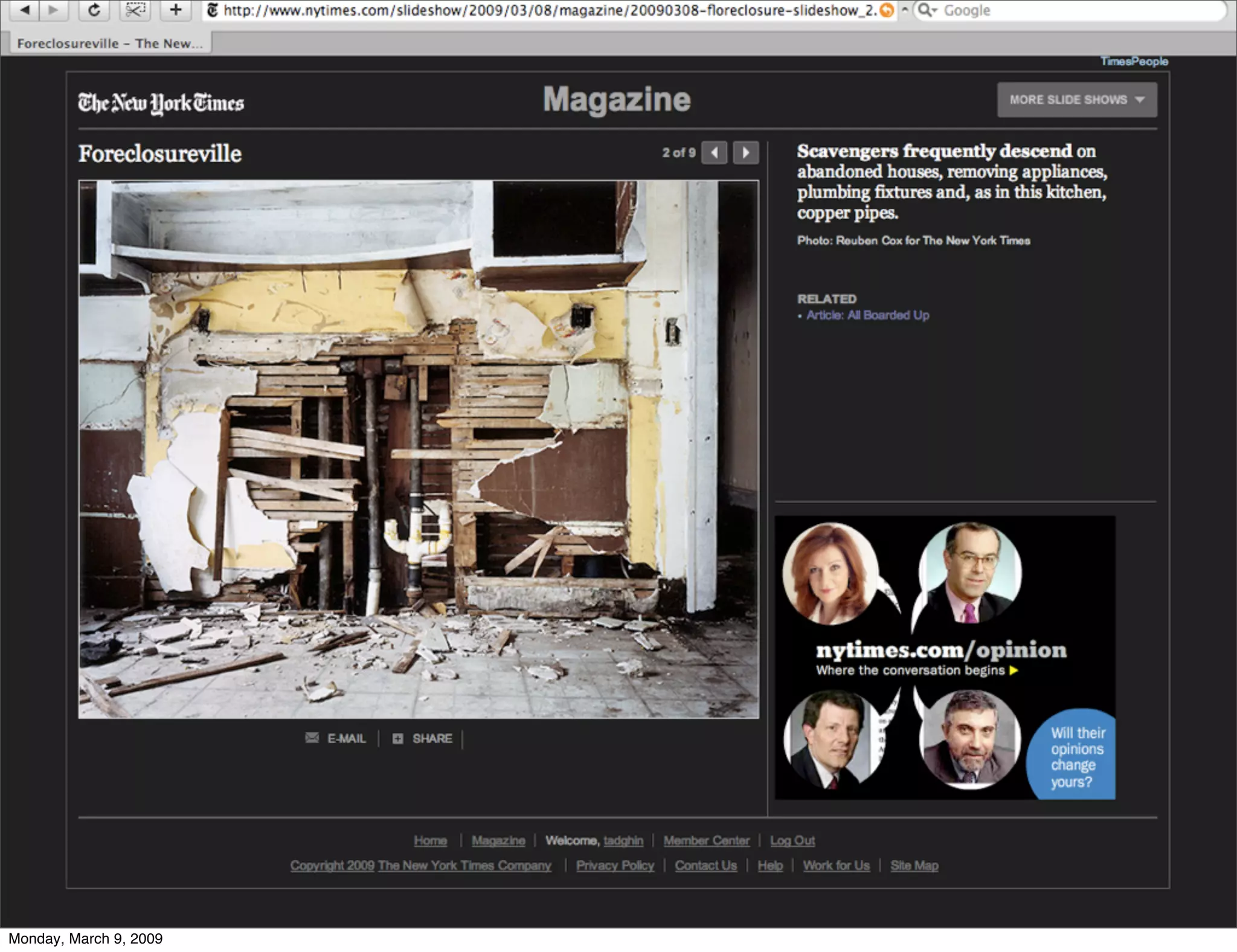This screenshot has width=1237, height=952.
Task: Click the E-MAIL envelope icon
Action: (312, 738)
